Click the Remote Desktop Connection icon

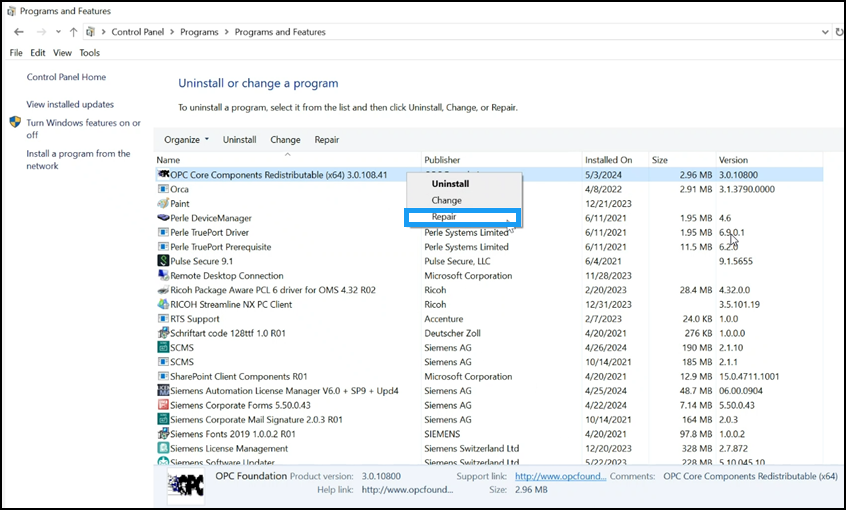[163, 276]
